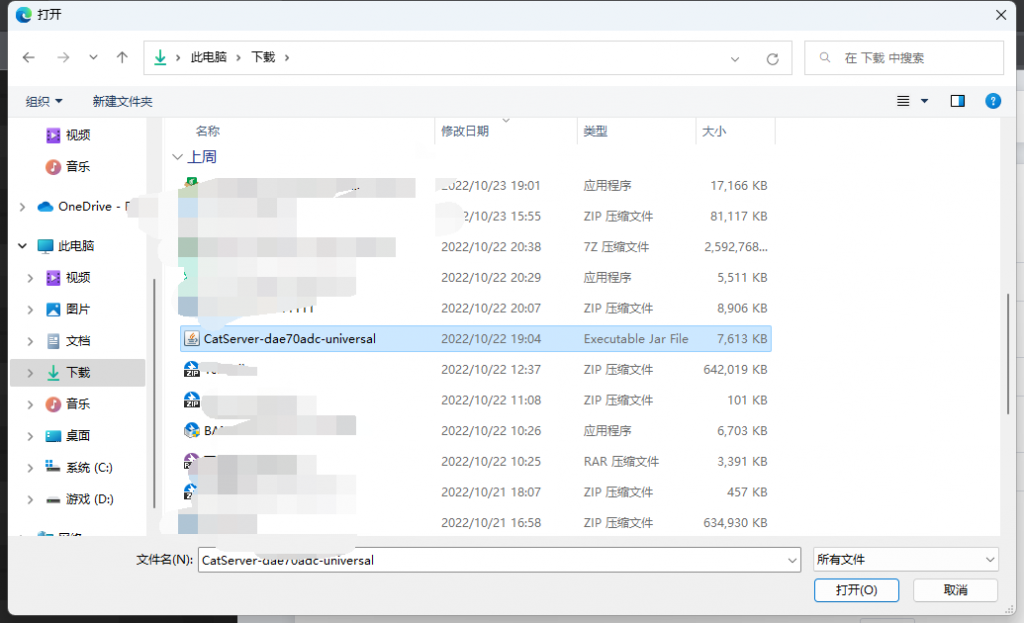Expand the 此电脑 tree node
This screenshot has width=1024, height=623.
pyautogui.click(x=22, y=246)
